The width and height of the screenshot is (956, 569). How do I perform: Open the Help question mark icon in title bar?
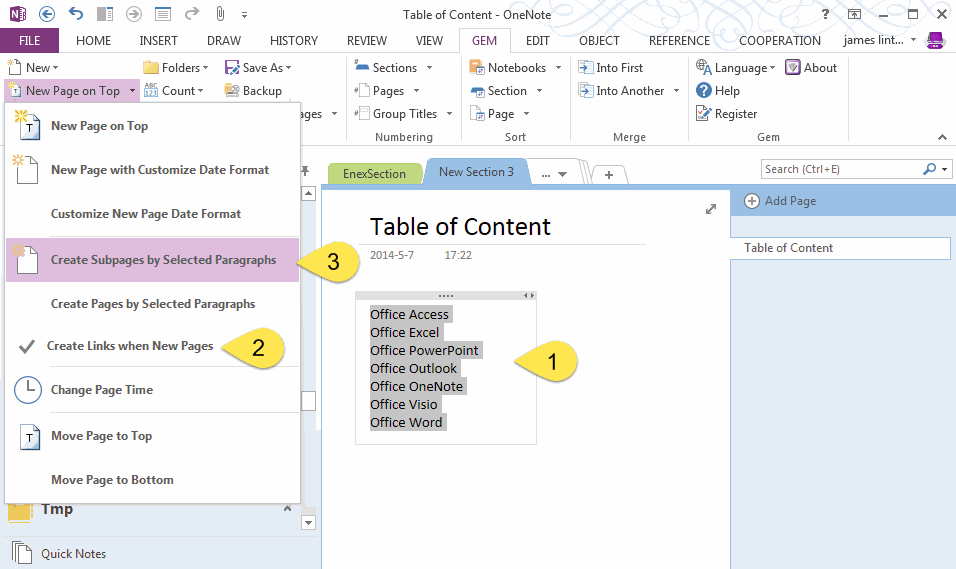click(826, 13)
